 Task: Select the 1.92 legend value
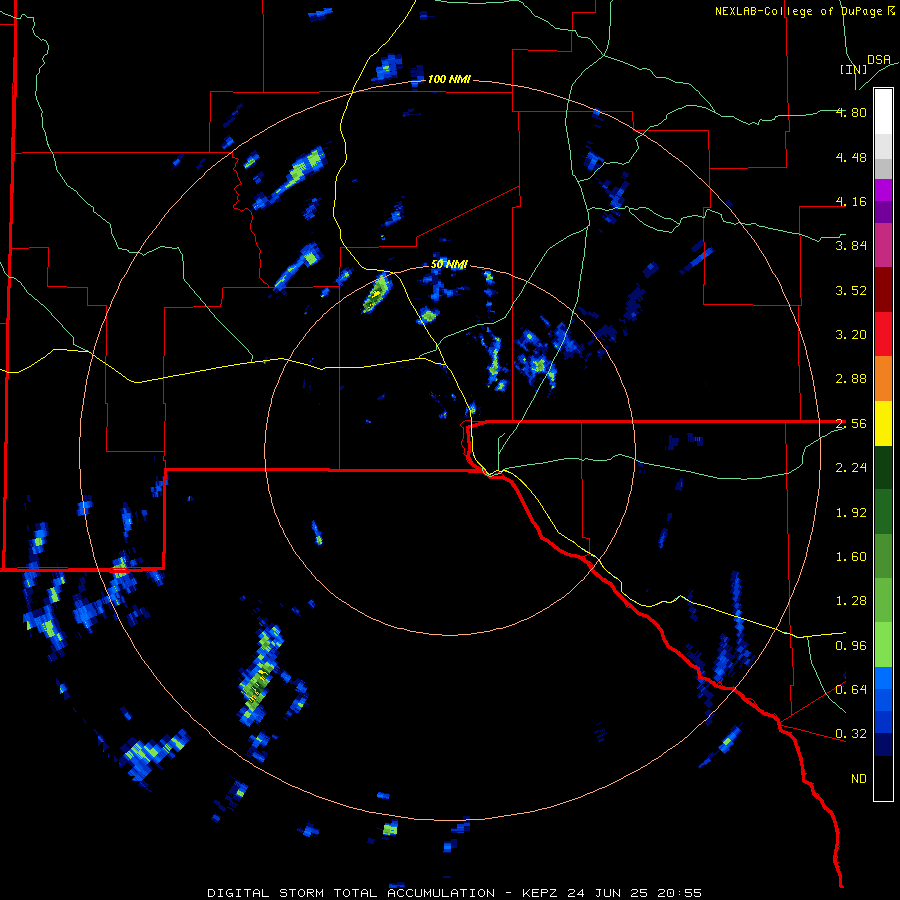click(x=851, y=513)
